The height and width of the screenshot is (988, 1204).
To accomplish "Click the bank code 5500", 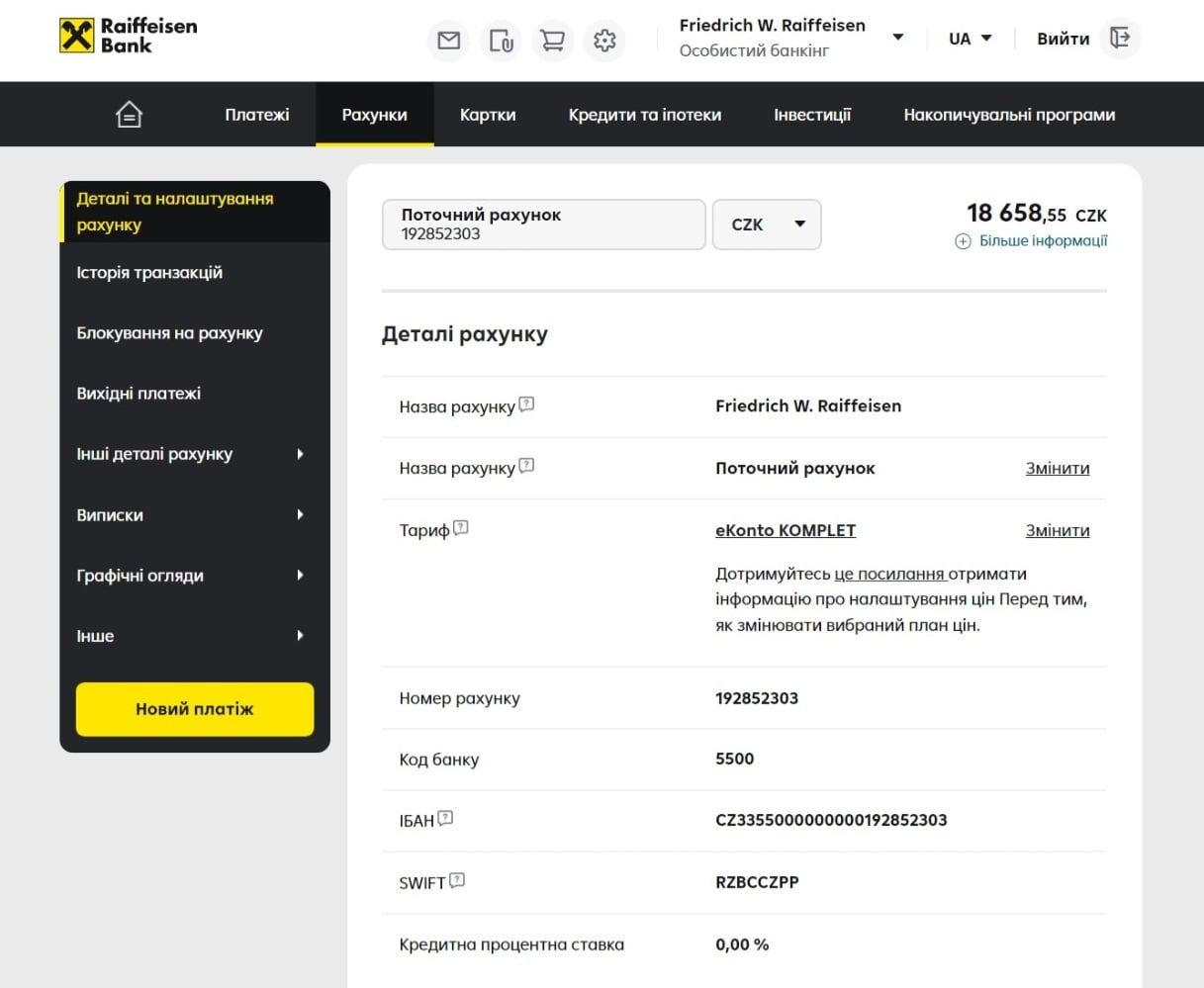I will click(734, 759).
